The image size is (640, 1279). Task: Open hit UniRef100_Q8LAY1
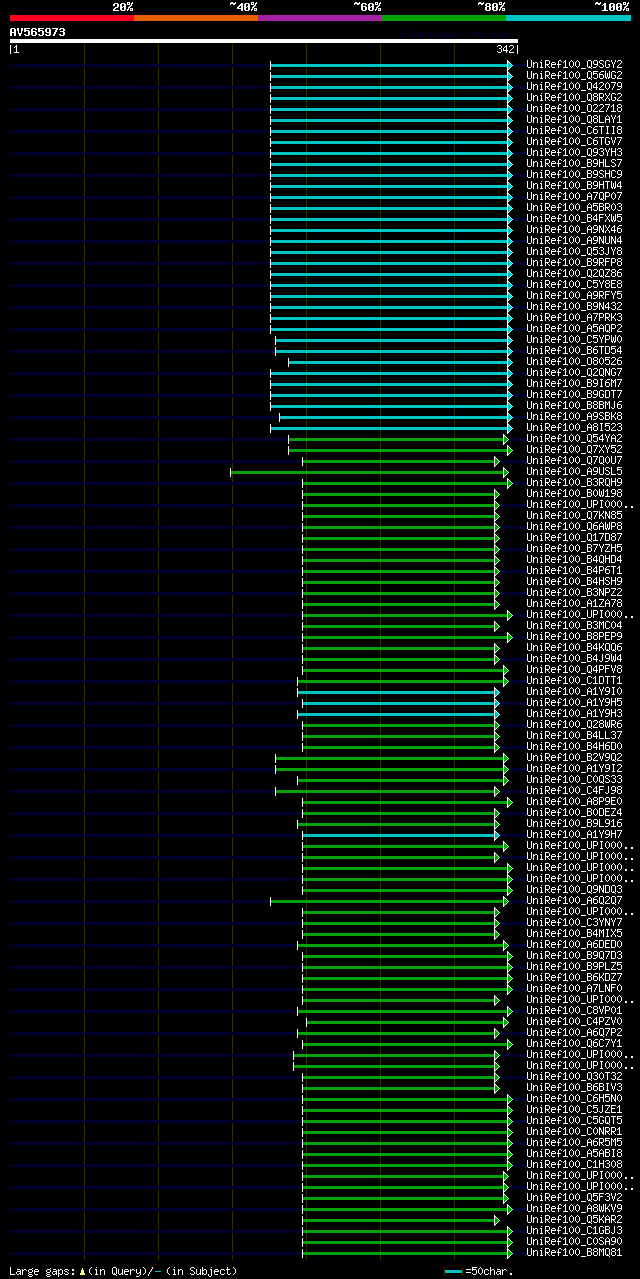574,119
